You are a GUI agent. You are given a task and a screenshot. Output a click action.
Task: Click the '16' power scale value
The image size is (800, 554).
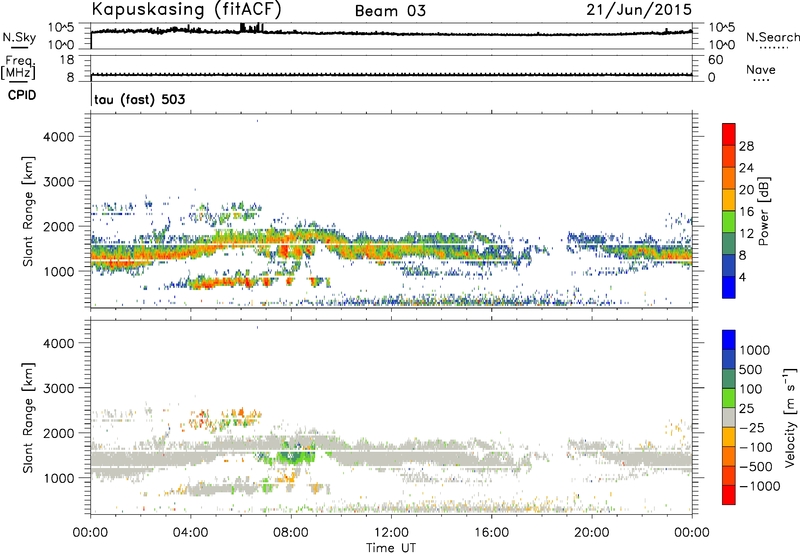[x=746, y=212]
